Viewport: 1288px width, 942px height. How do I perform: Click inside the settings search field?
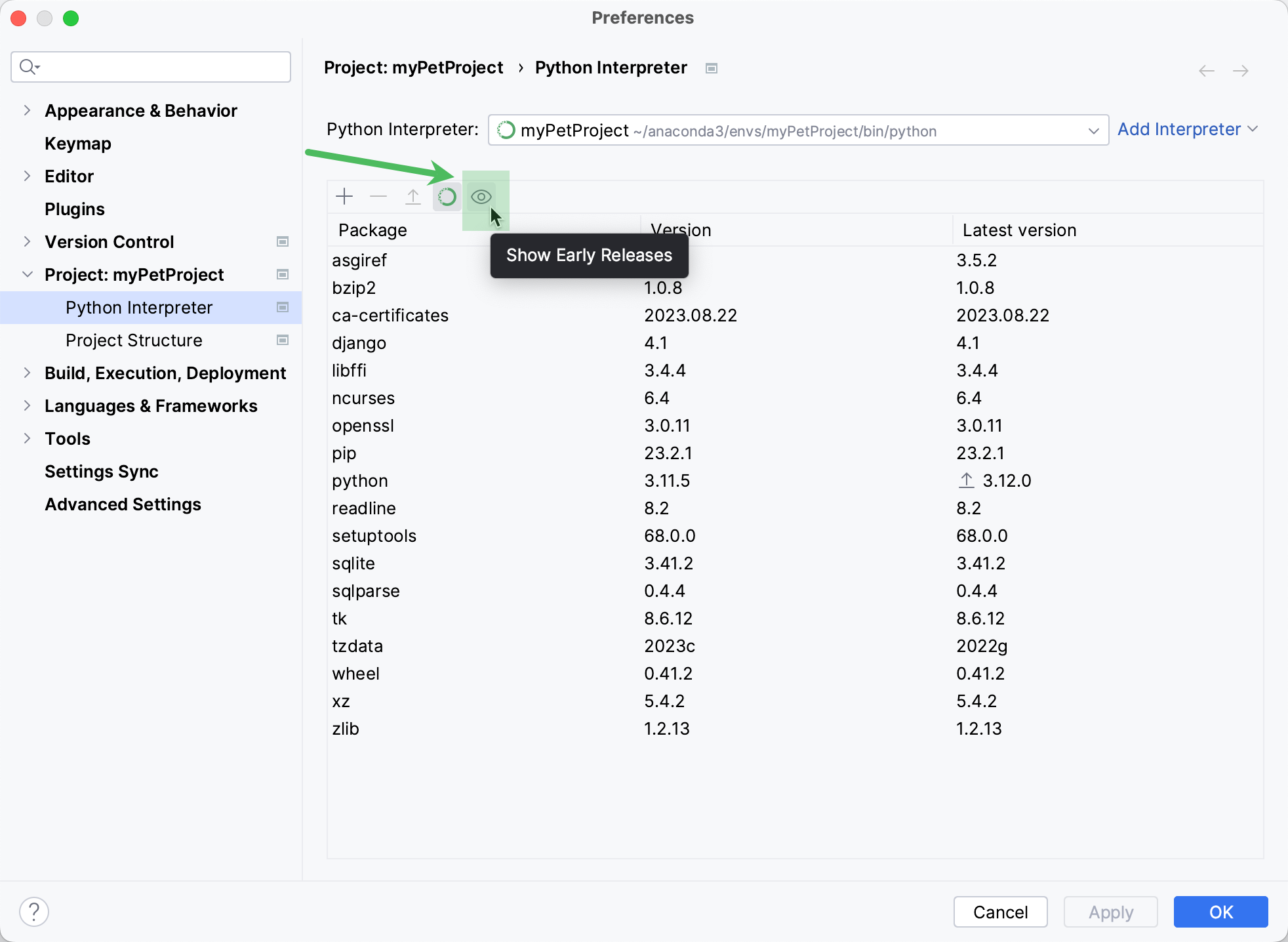tap(151, 66)
